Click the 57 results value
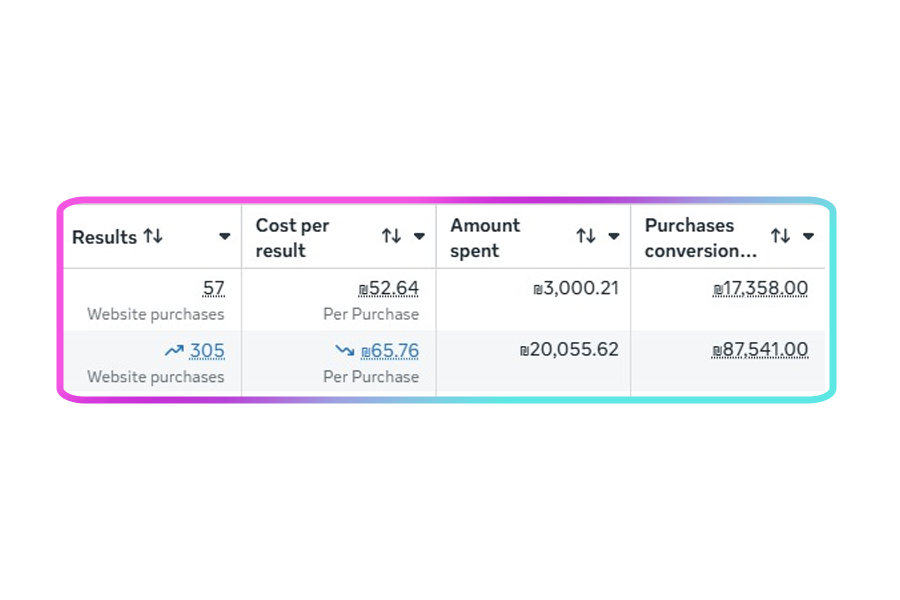Viewport: 900px width, 600px height. pyautogui.click(x=213, y=289)
